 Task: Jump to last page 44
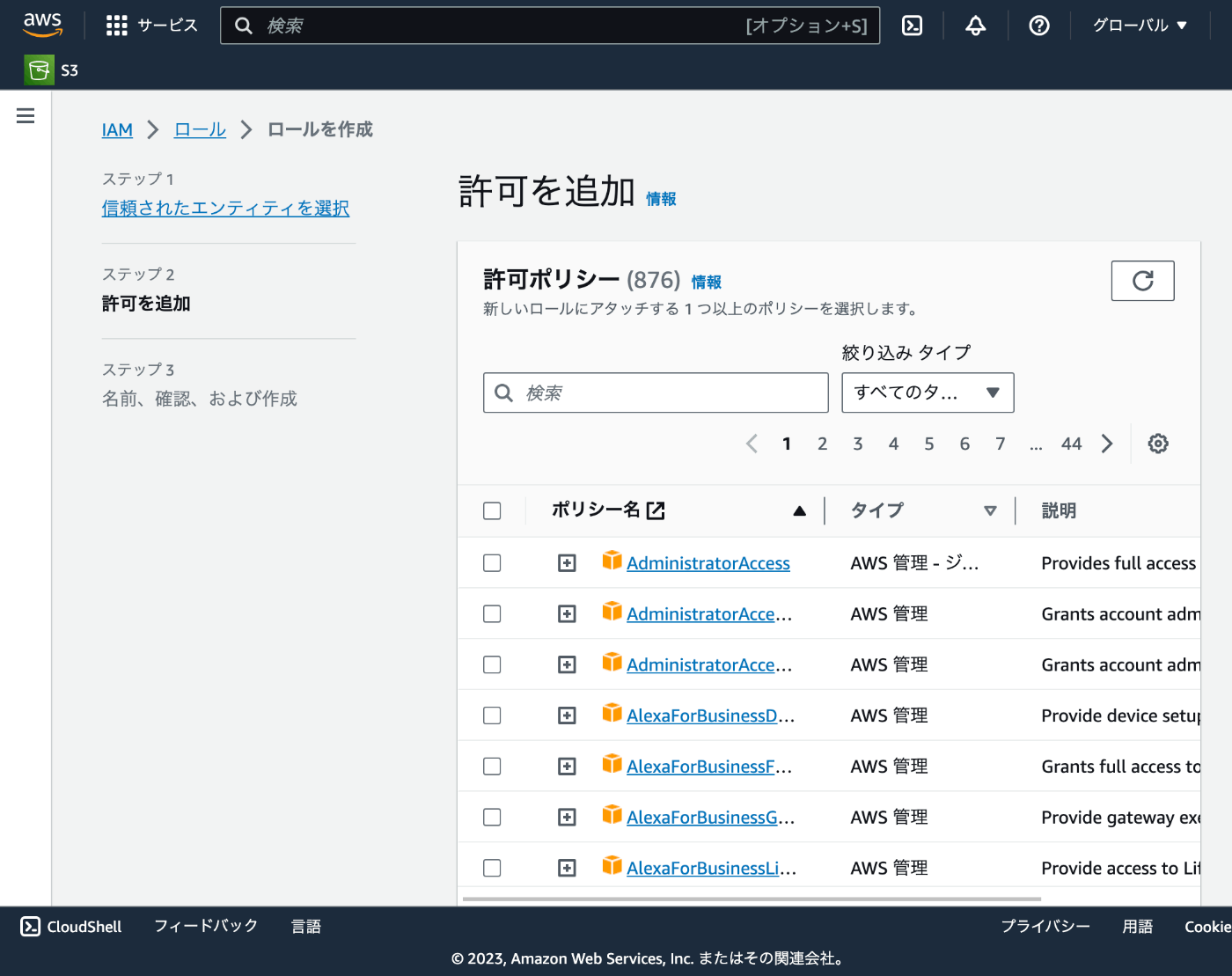tap(1071, 444)
